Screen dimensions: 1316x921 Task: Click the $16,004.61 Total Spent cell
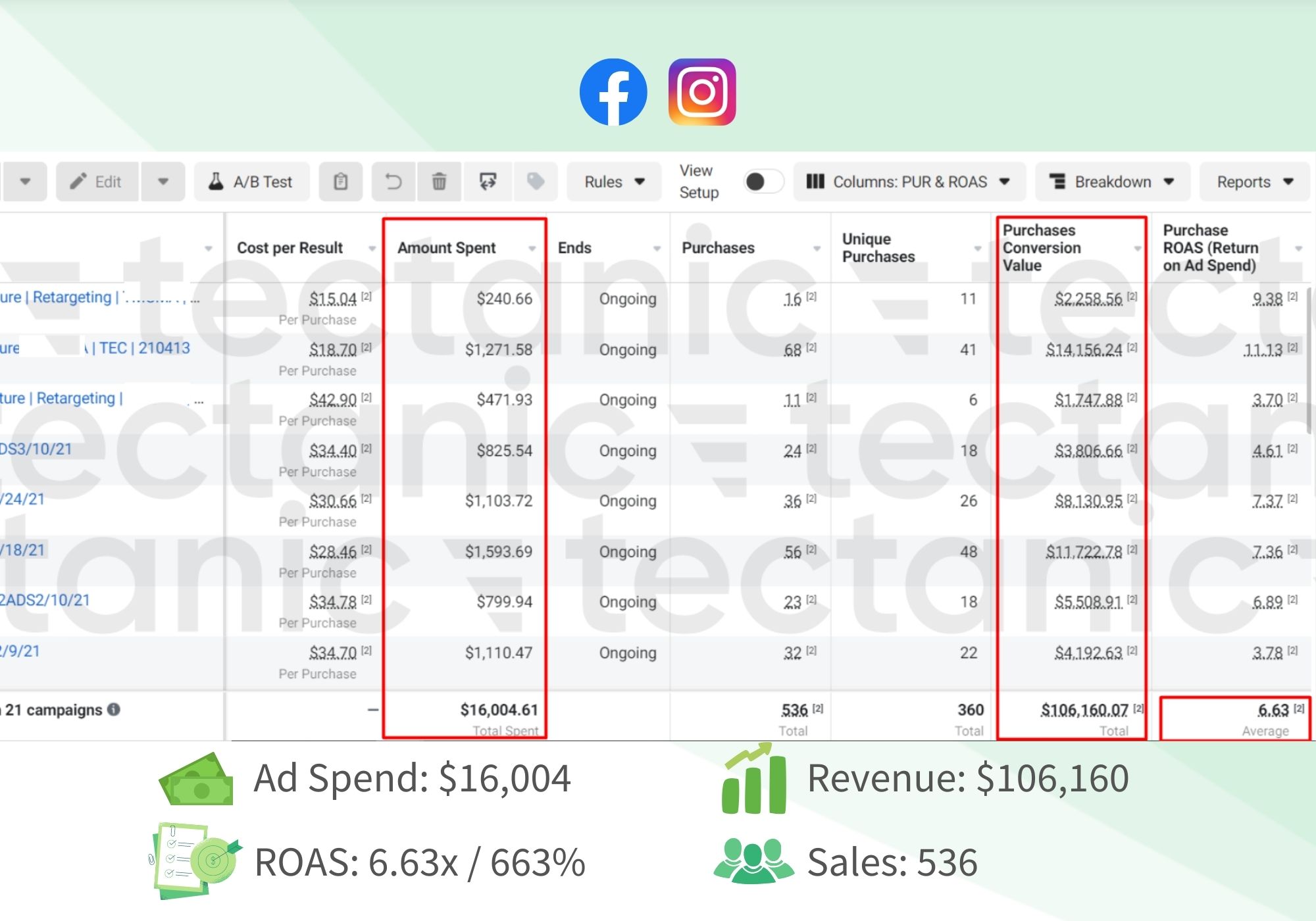[x=499, y=710]
